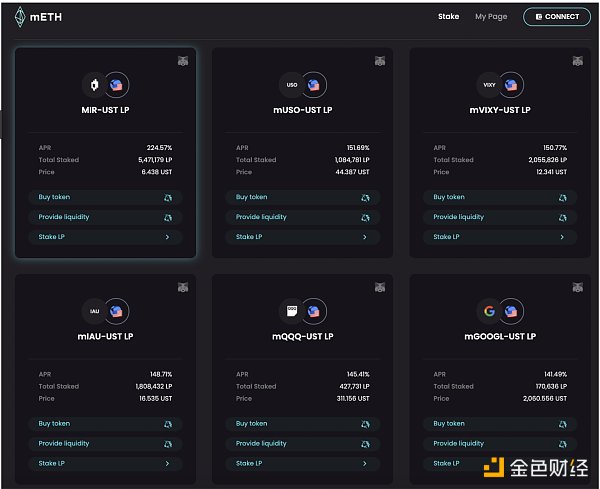Click Provide liquidity on mQQQ-UST LP card

(x=303, y=444)
